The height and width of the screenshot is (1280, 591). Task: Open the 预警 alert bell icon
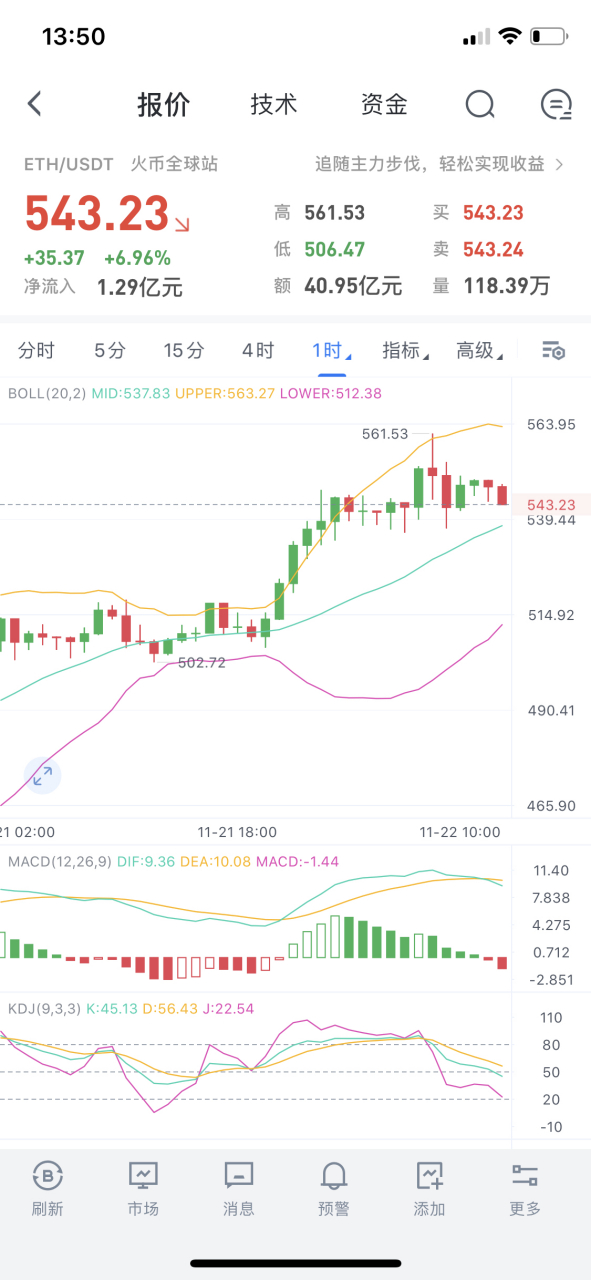(x=334, y=1175)
